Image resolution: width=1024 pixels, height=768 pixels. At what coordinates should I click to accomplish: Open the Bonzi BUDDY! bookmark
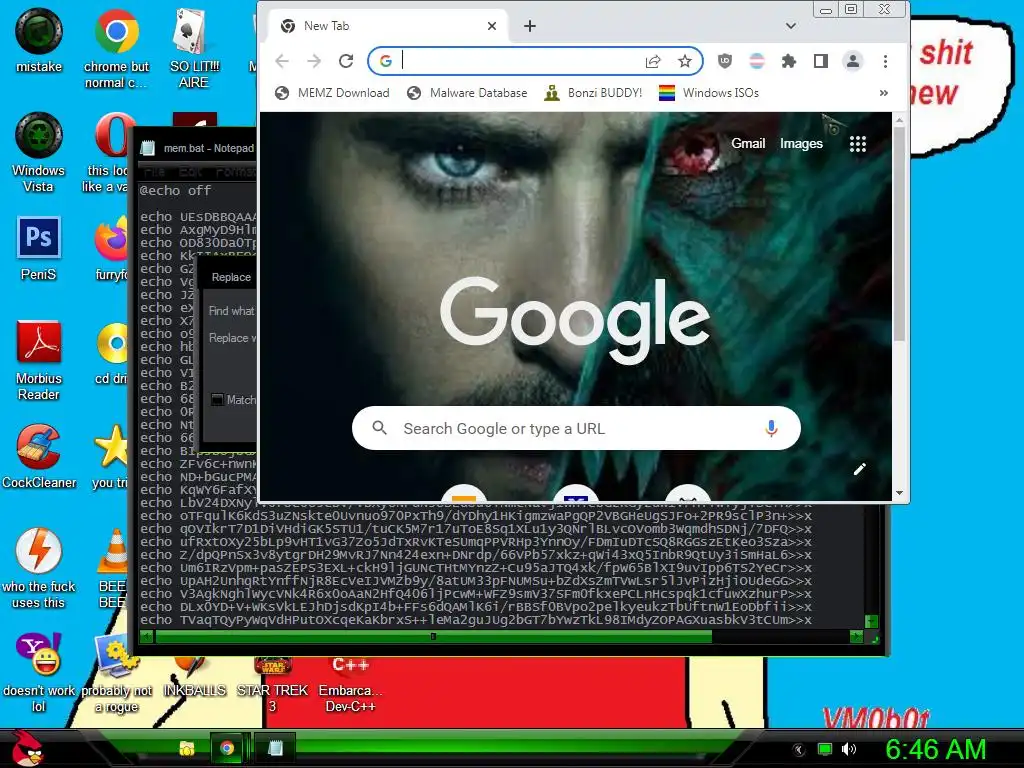593,93
